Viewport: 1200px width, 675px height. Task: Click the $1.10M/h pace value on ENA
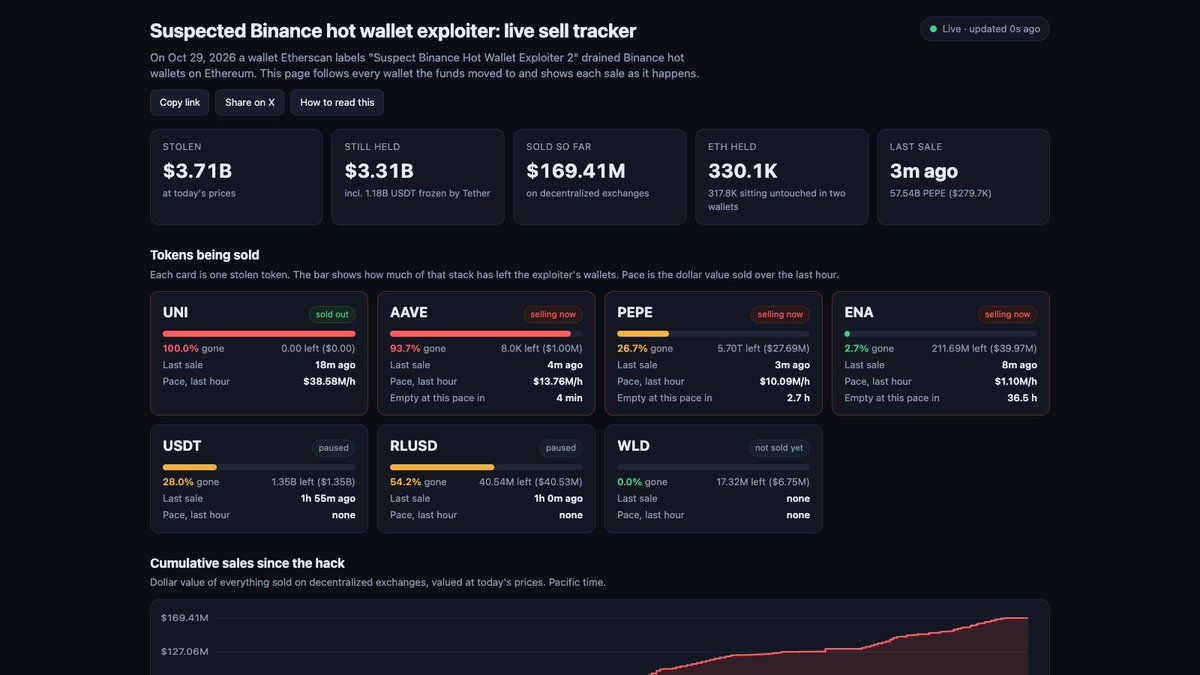1015,381
